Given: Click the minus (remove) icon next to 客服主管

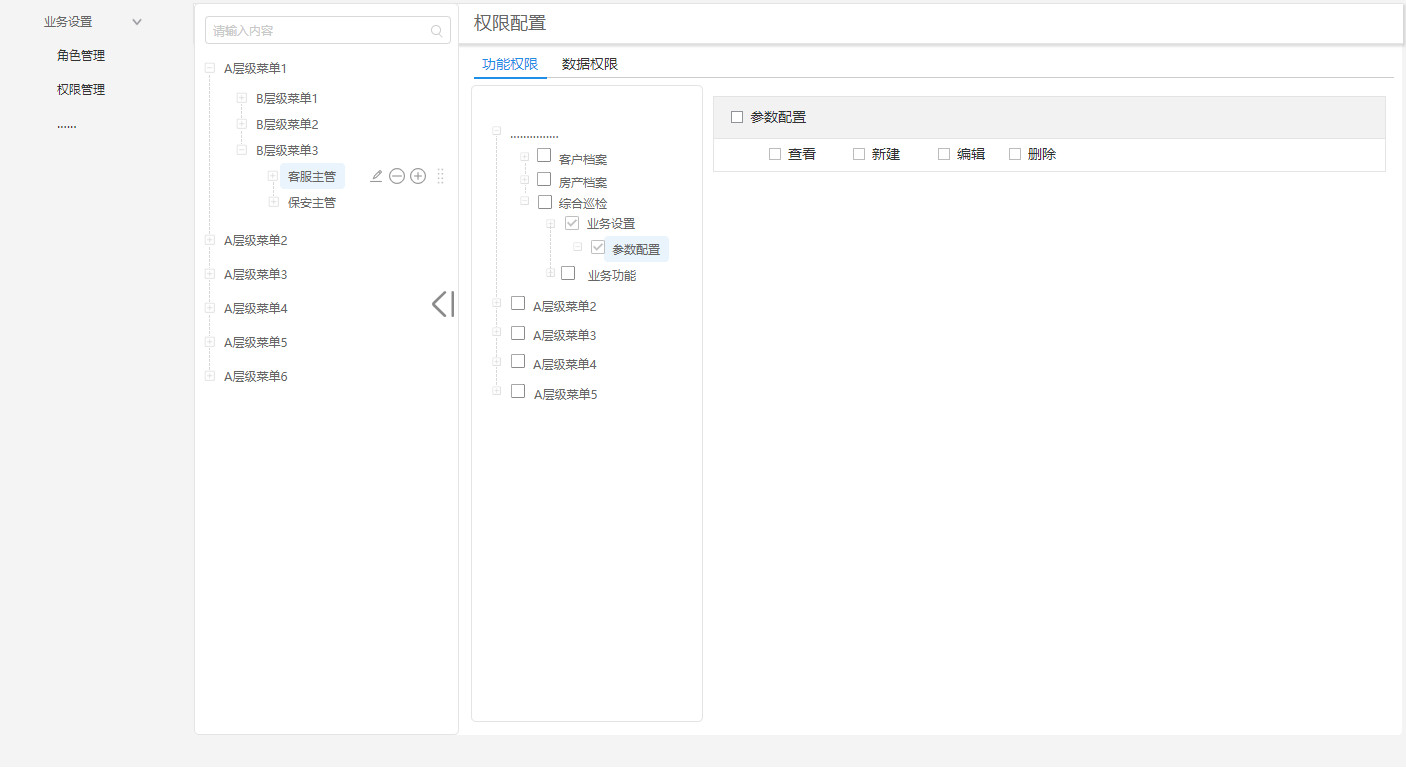Looking at the screenshot, I should click(397, 175).
